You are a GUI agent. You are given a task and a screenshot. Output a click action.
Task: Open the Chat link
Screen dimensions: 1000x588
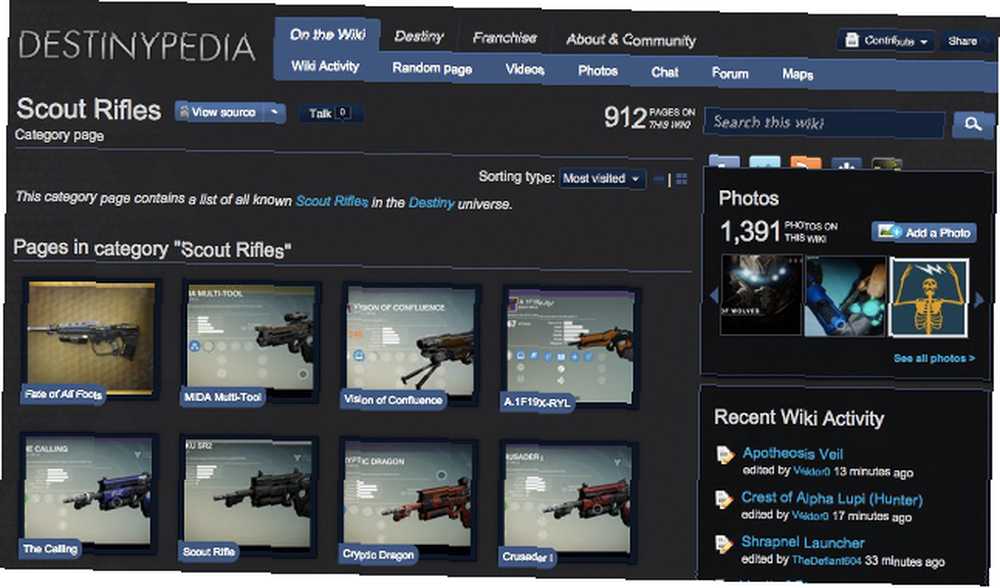[x=665, y=72]
